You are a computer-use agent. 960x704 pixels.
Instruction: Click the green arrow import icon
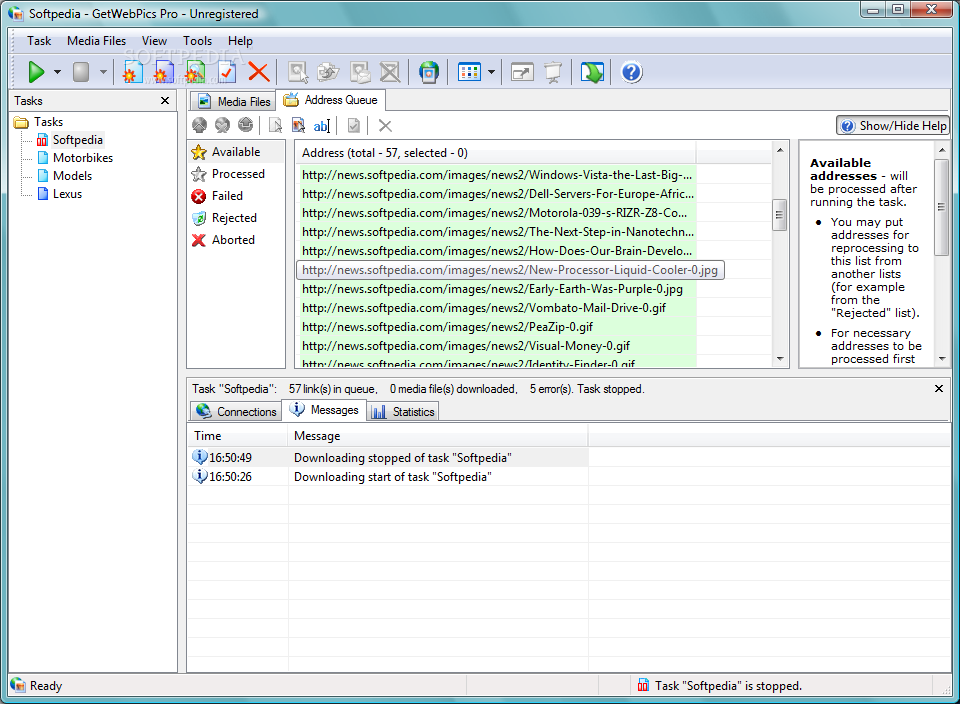pyautogui.click(x=592, y=72)
